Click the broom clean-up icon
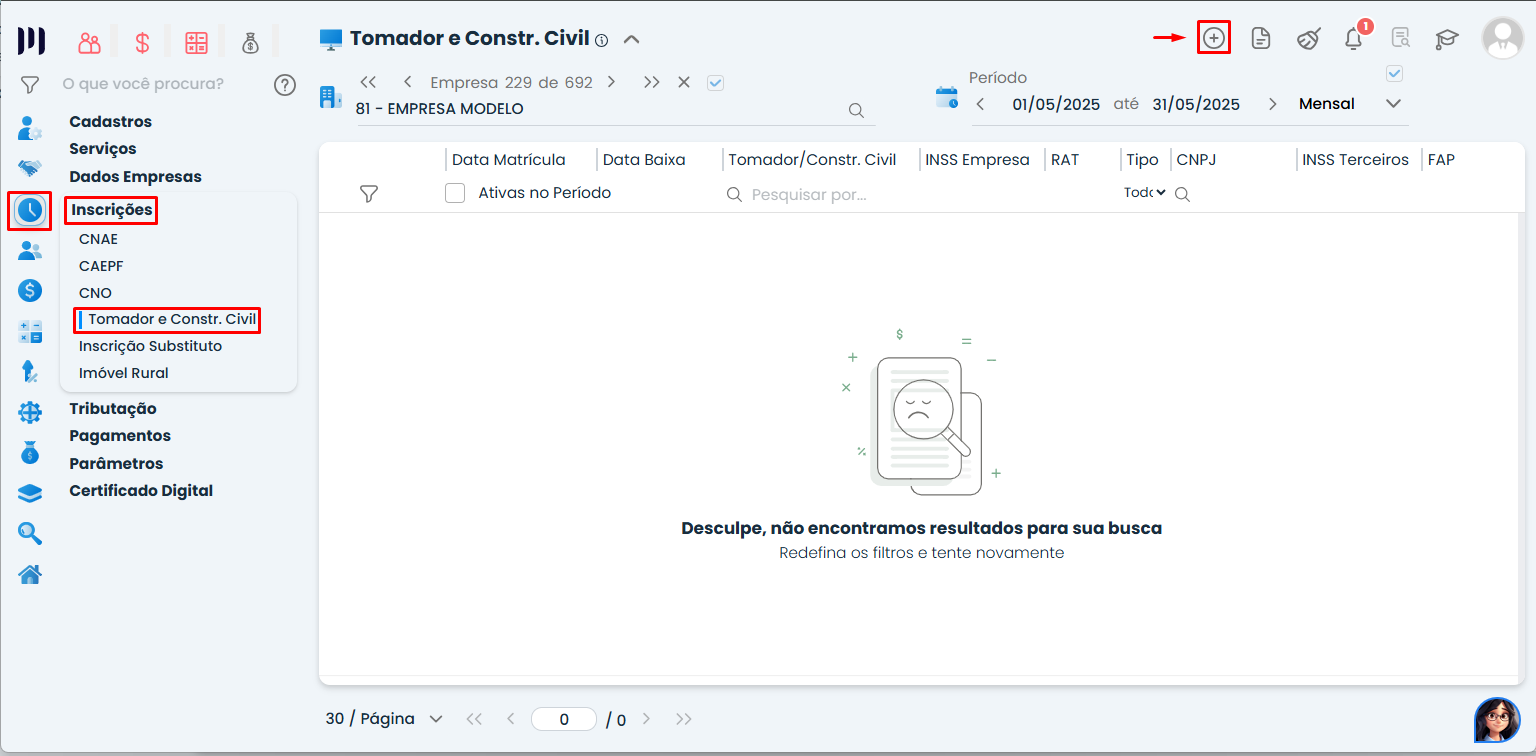 coord(1308,39)
